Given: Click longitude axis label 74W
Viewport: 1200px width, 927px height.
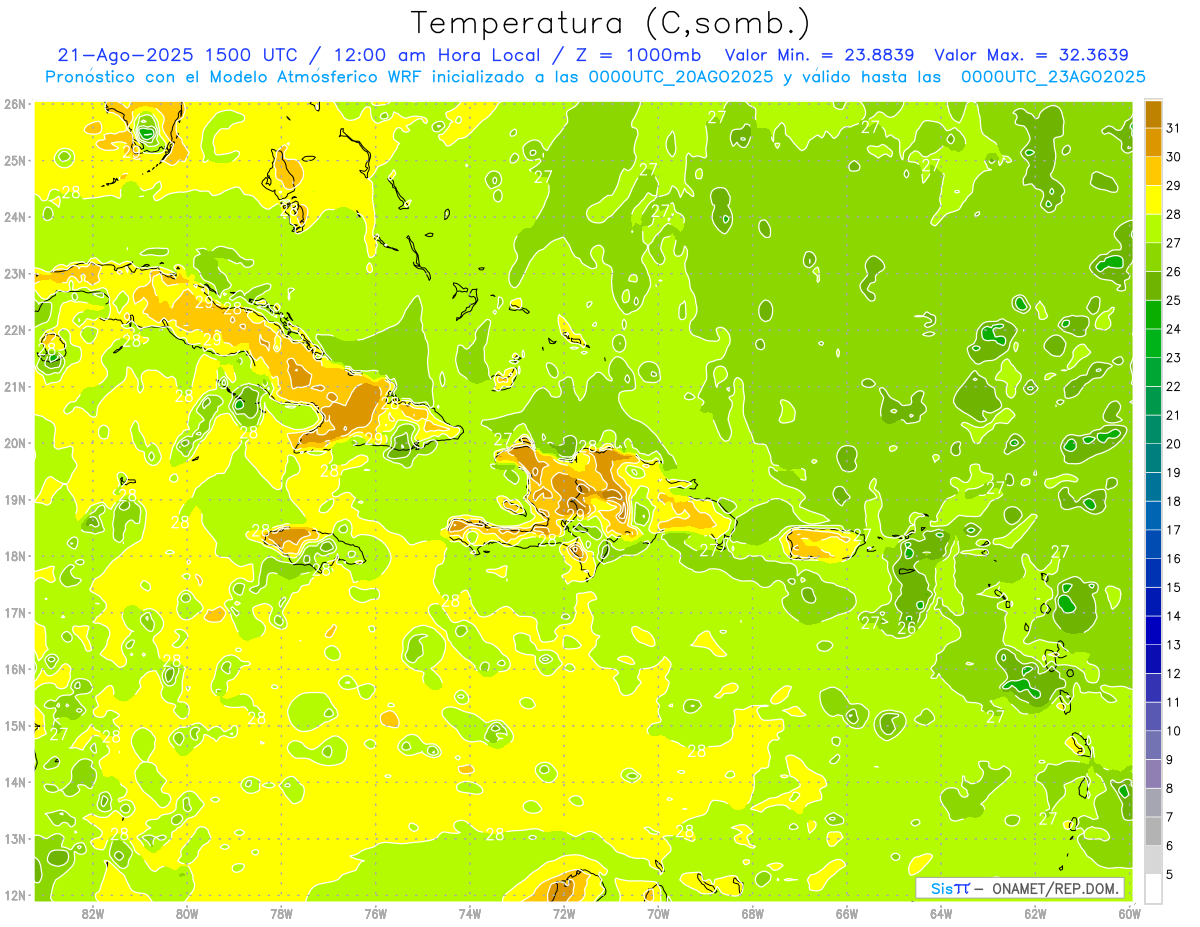Looking at the screenshot, I should tap(469, 913).
